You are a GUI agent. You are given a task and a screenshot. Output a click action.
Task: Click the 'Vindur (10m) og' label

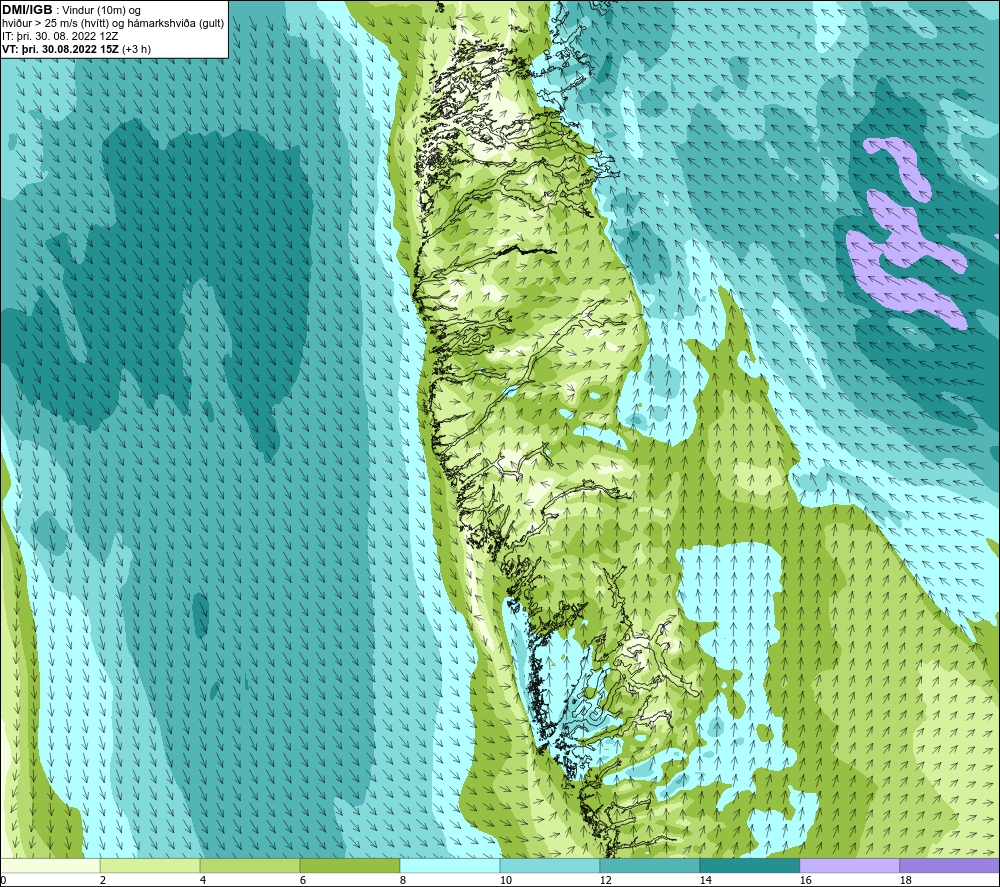pyautogui.click(x=103, y=11)
